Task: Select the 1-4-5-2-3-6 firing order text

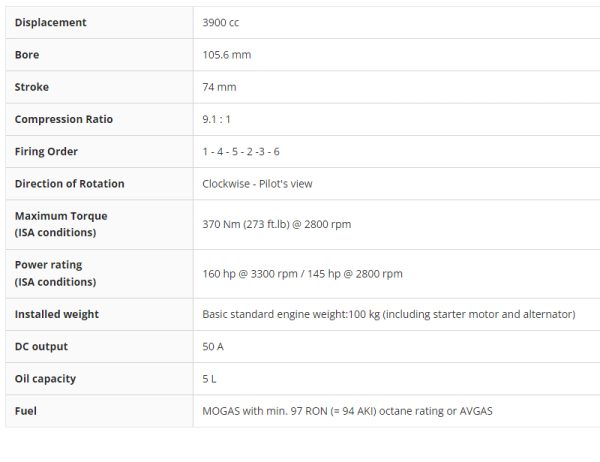Action: 241,152
